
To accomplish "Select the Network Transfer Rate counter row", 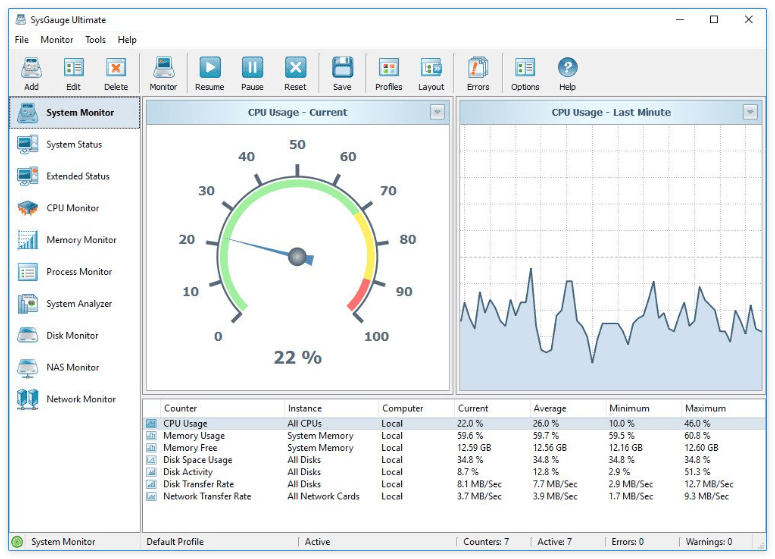I will 454,496.
